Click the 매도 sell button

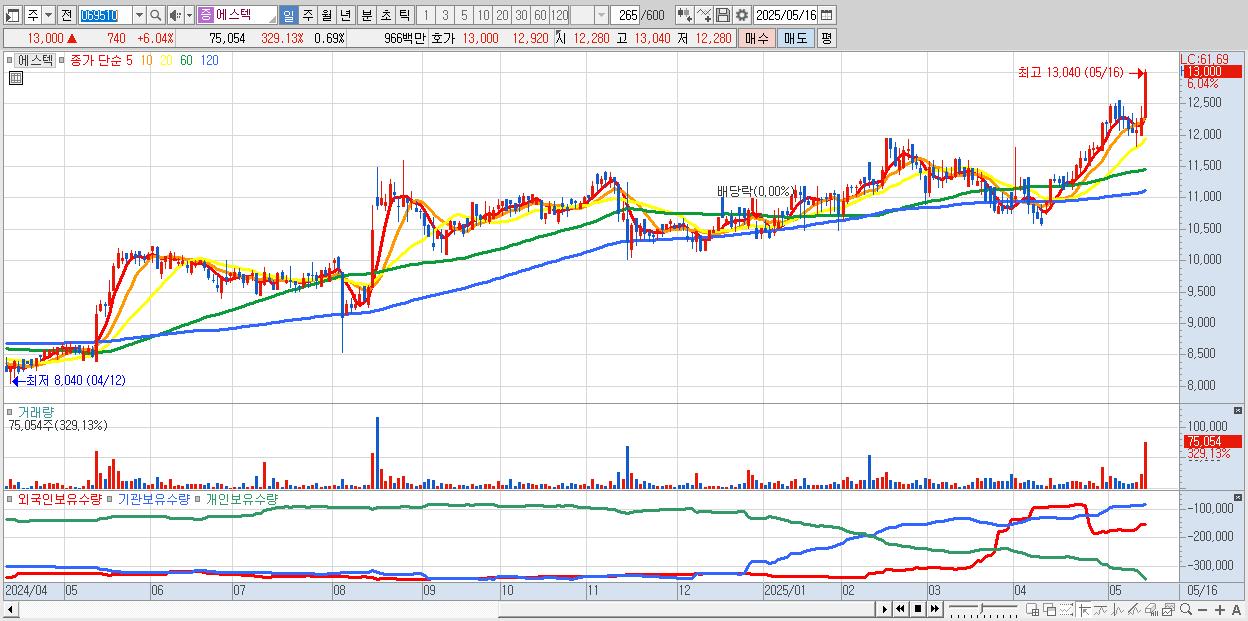click(x=795, y=38)
